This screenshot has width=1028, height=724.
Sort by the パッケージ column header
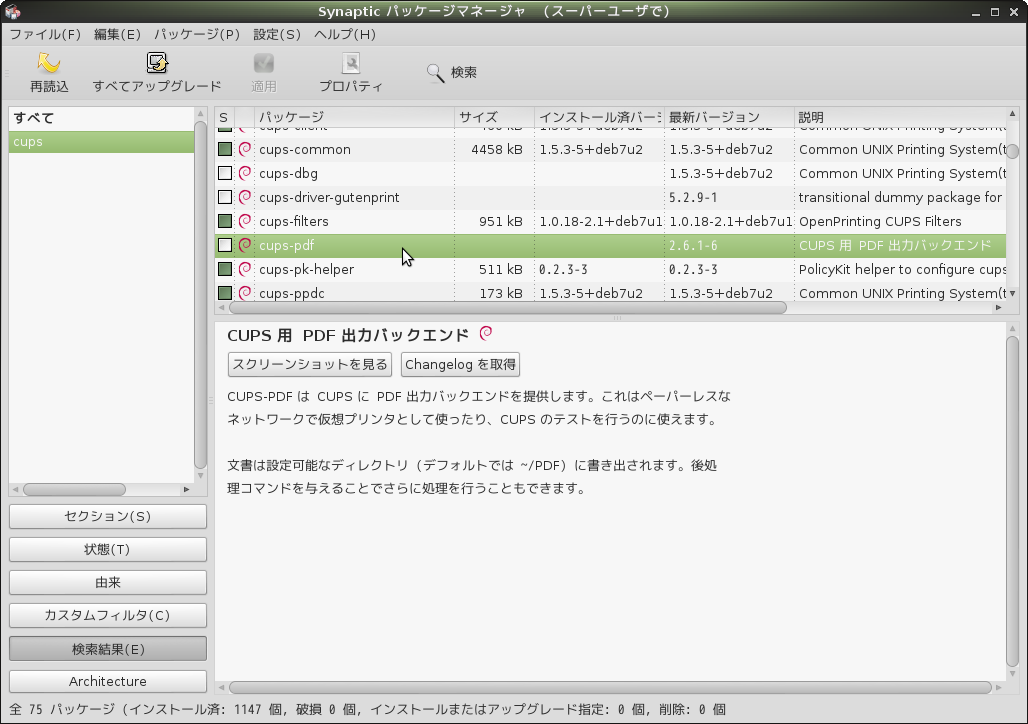354,117
